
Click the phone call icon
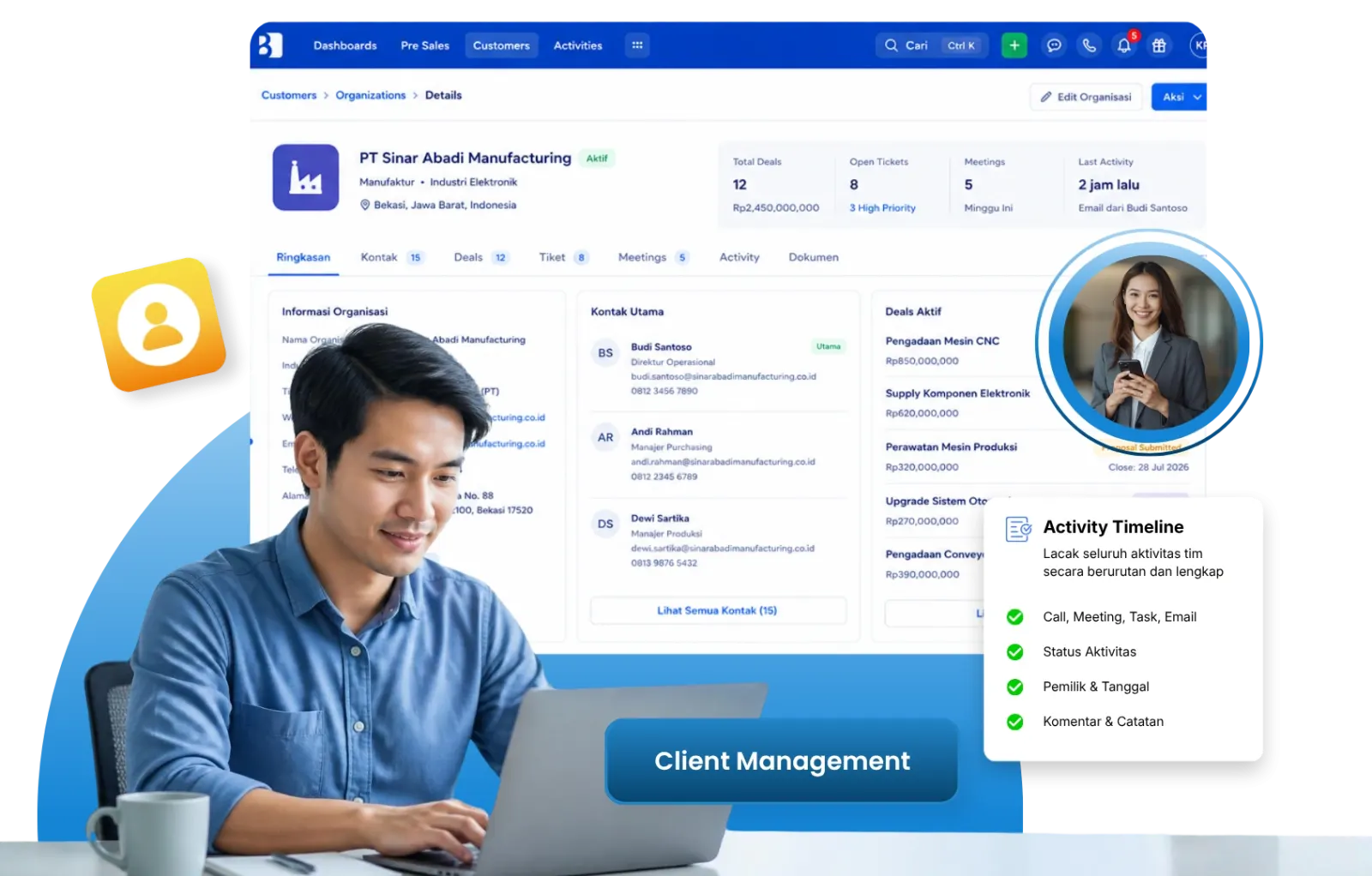(x=1089, y=45)
